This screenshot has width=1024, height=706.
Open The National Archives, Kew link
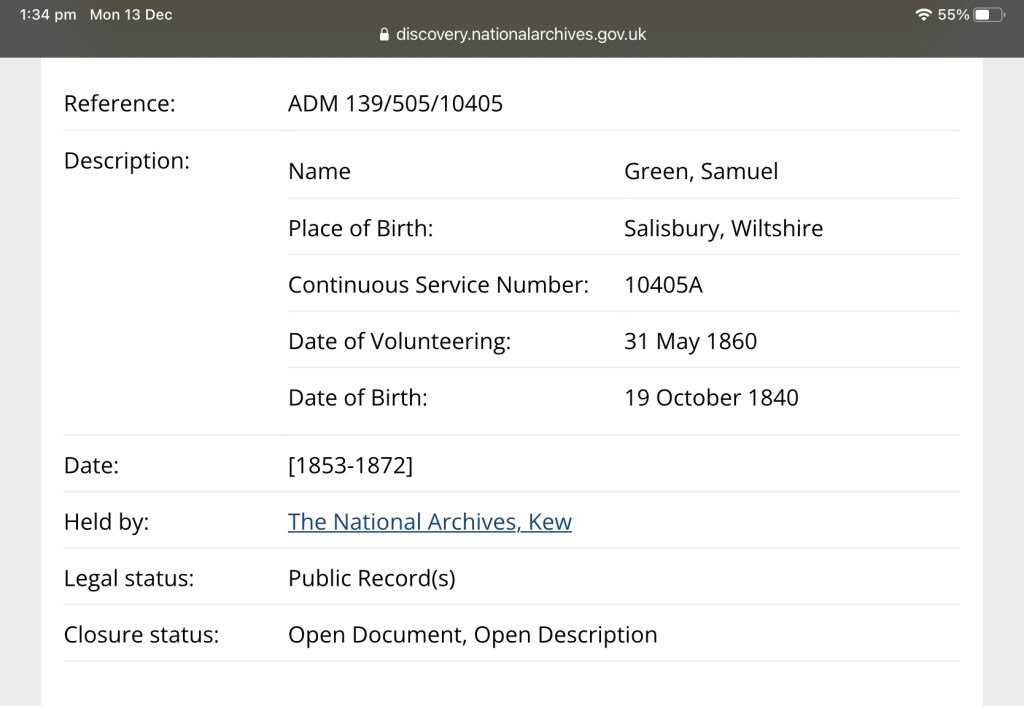[x=429, y=521]
